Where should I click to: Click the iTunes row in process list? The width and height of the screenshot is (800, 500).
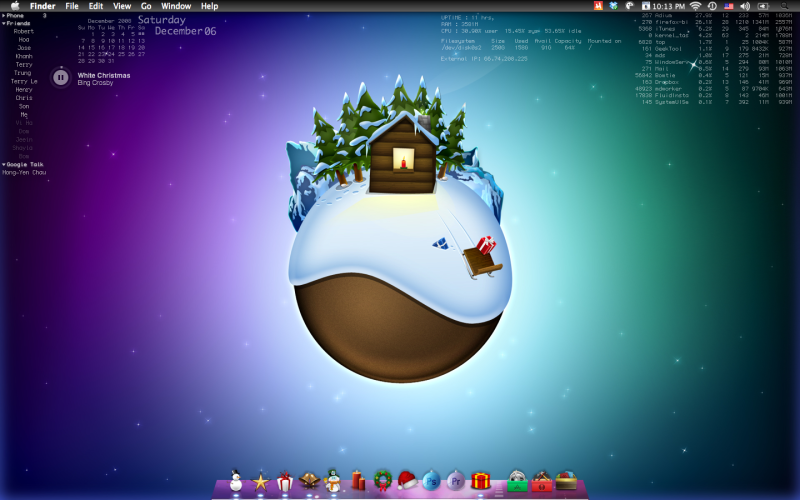pyautogui.click(x=714, y=29)
